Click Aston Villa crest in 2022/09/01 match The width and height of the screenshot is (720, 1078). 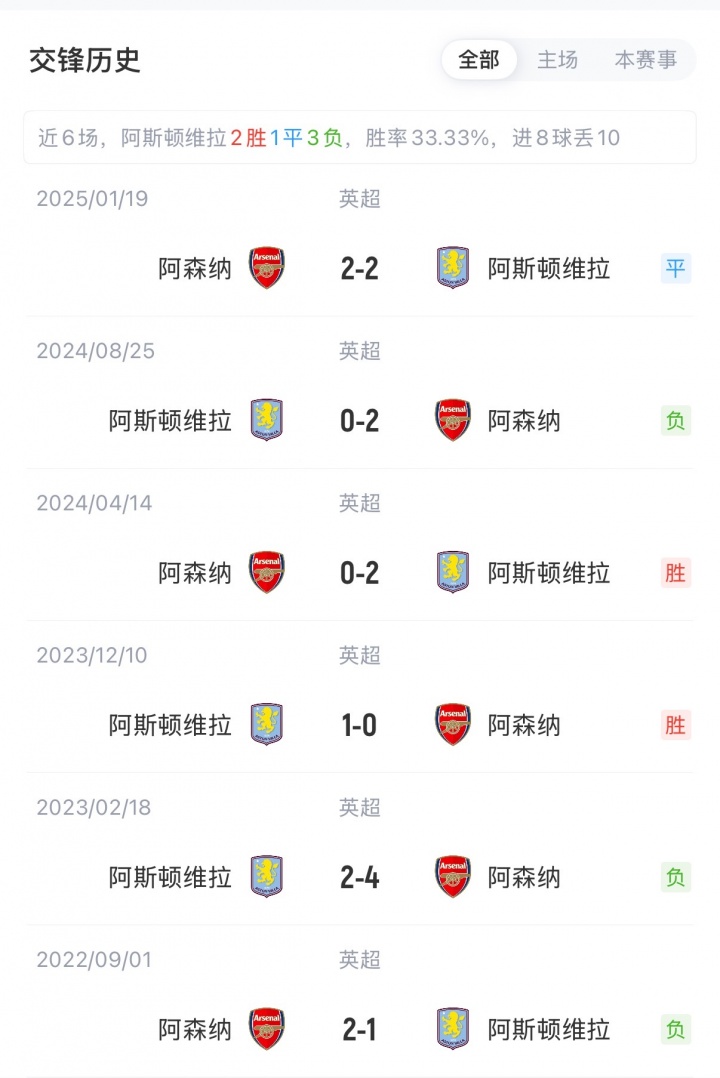point(453,1029)
